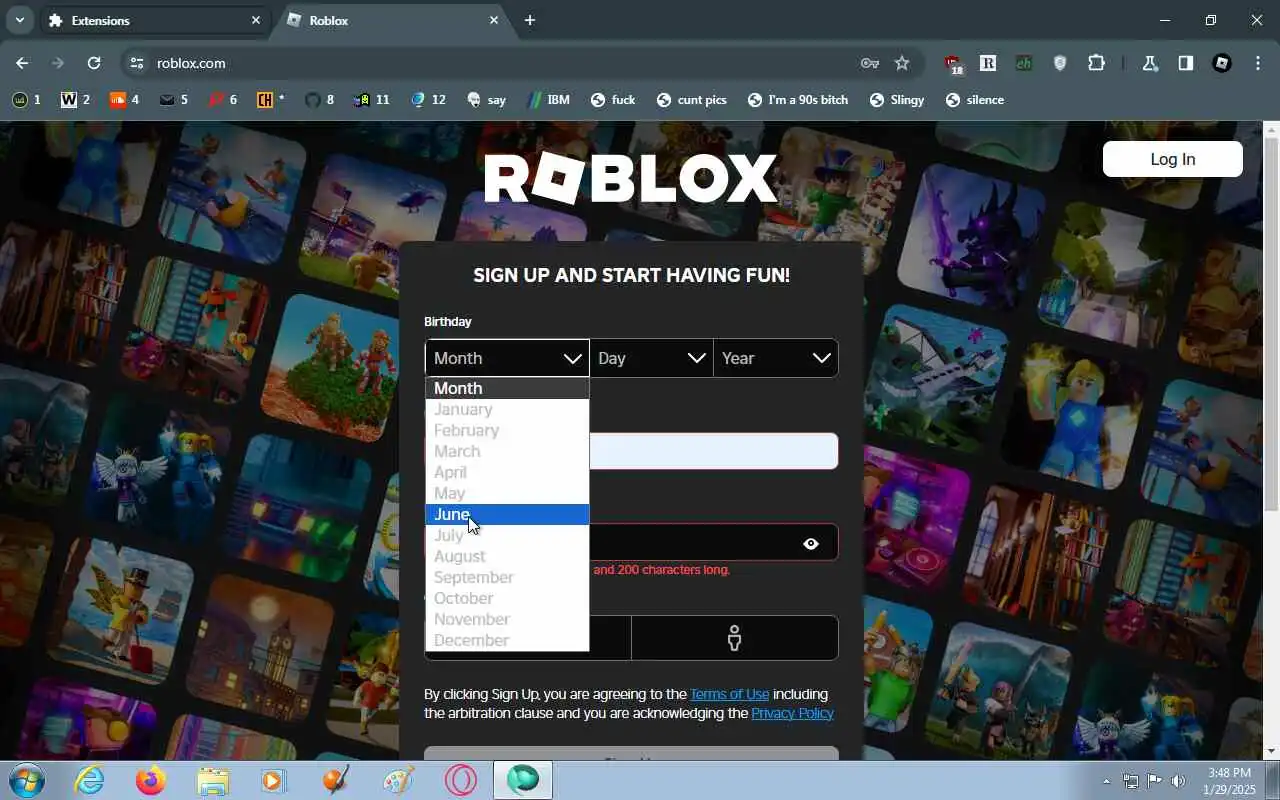Collapse the Month birthday dropdown
This screenshot has width=1280, height=800.
[507, 358]
